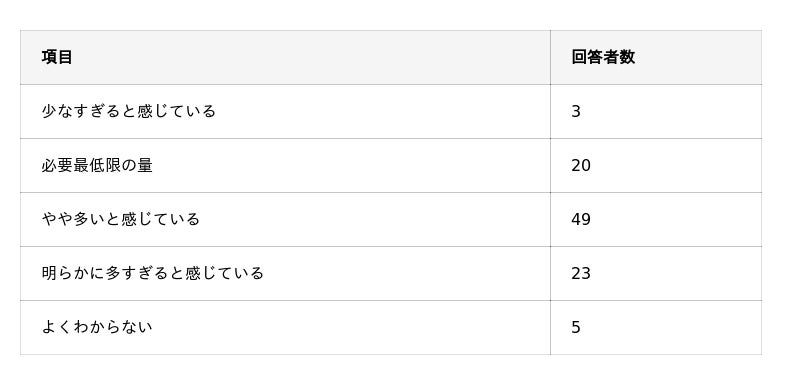Click the value 49 cell

[656, 219]
